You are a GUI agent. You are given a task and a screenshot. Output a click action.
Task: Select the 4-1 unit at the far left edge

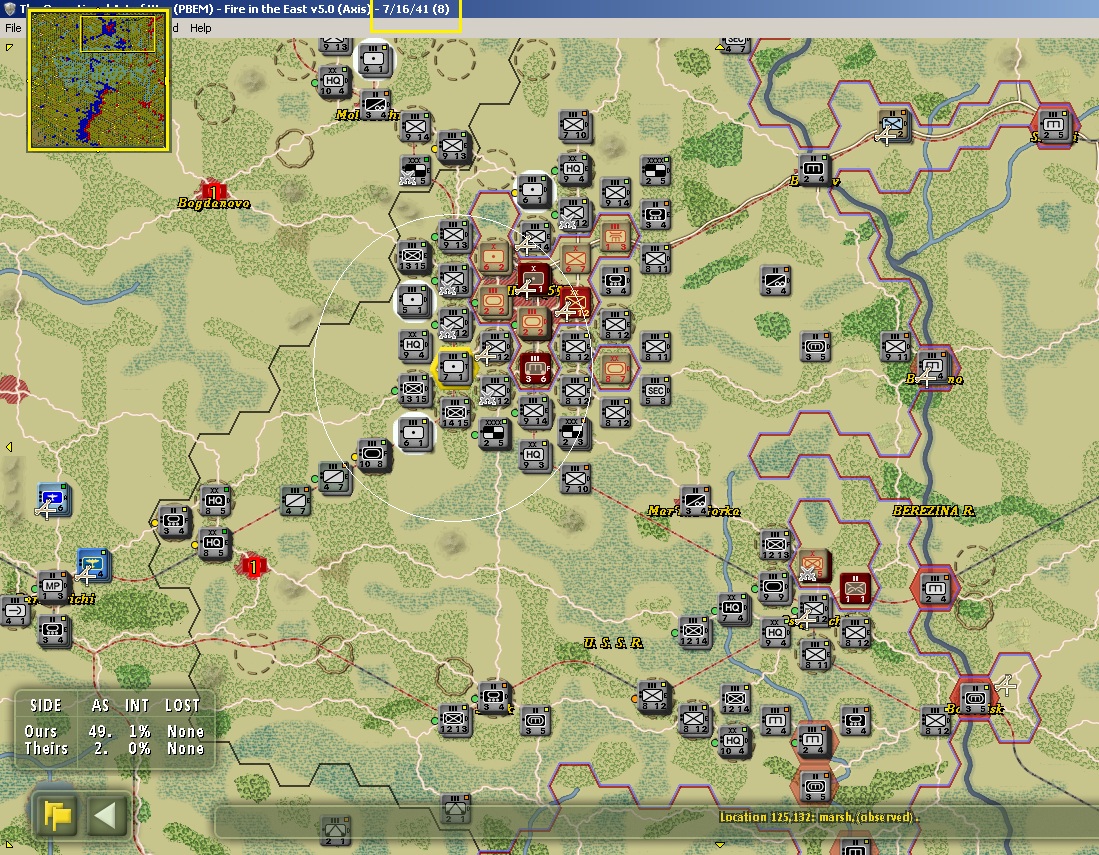coord(14,610)
